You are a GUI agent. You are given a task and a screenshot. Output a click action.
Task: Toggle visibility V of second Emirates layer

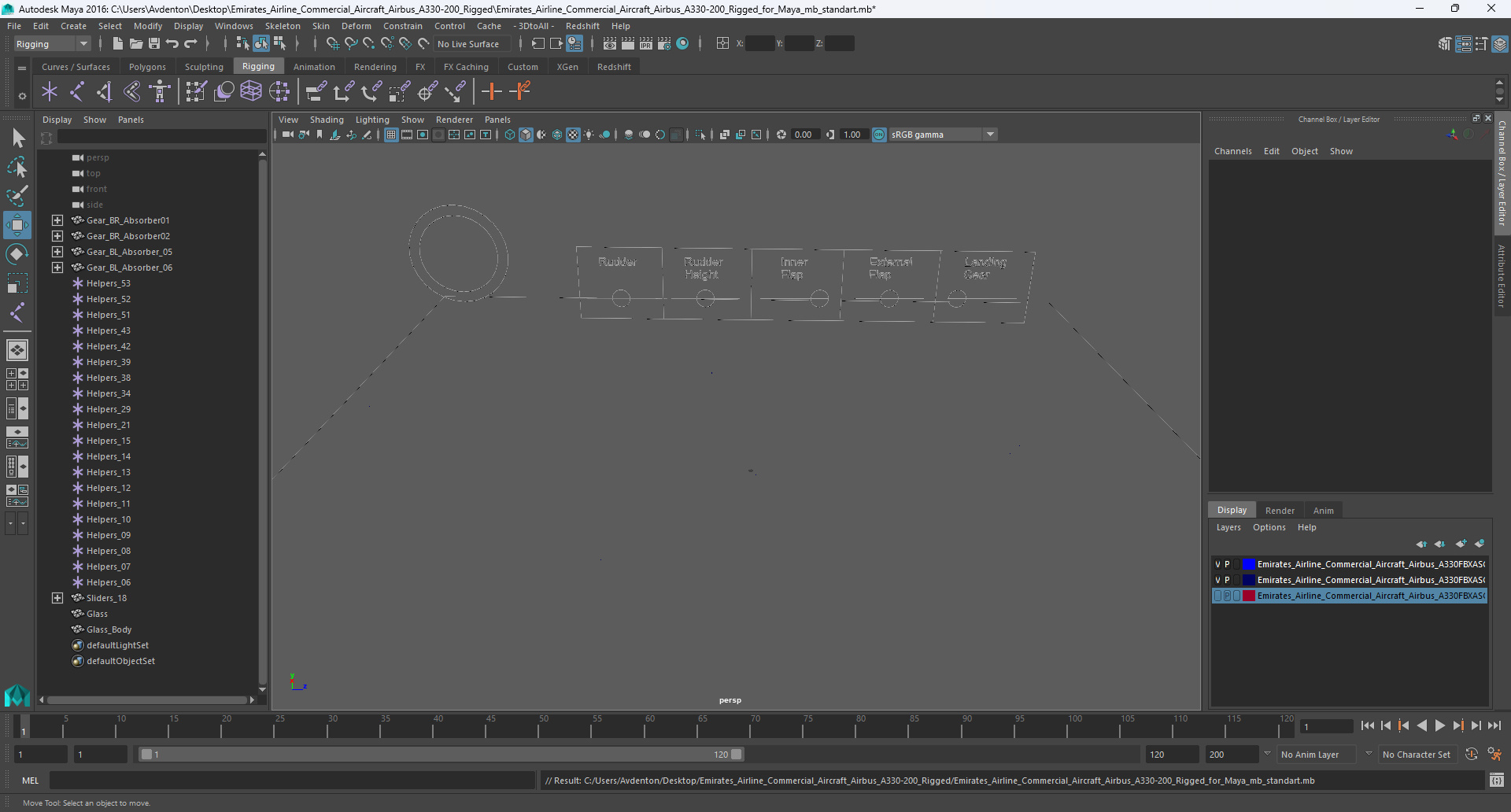pos(1217,580)
